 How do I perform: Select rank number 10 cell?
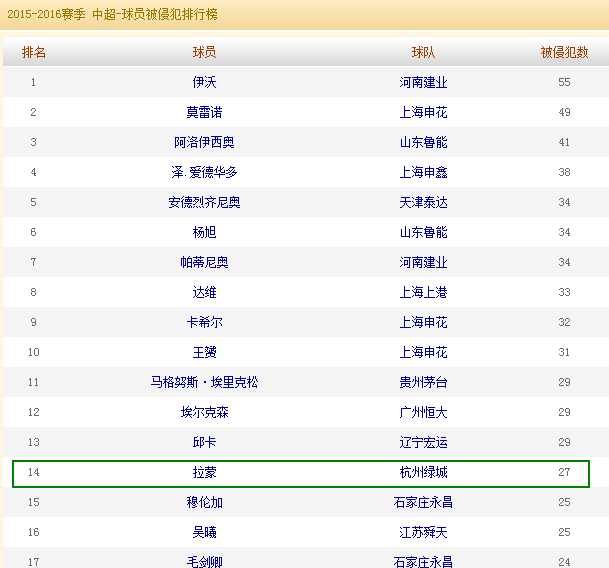tap(33, 352)
